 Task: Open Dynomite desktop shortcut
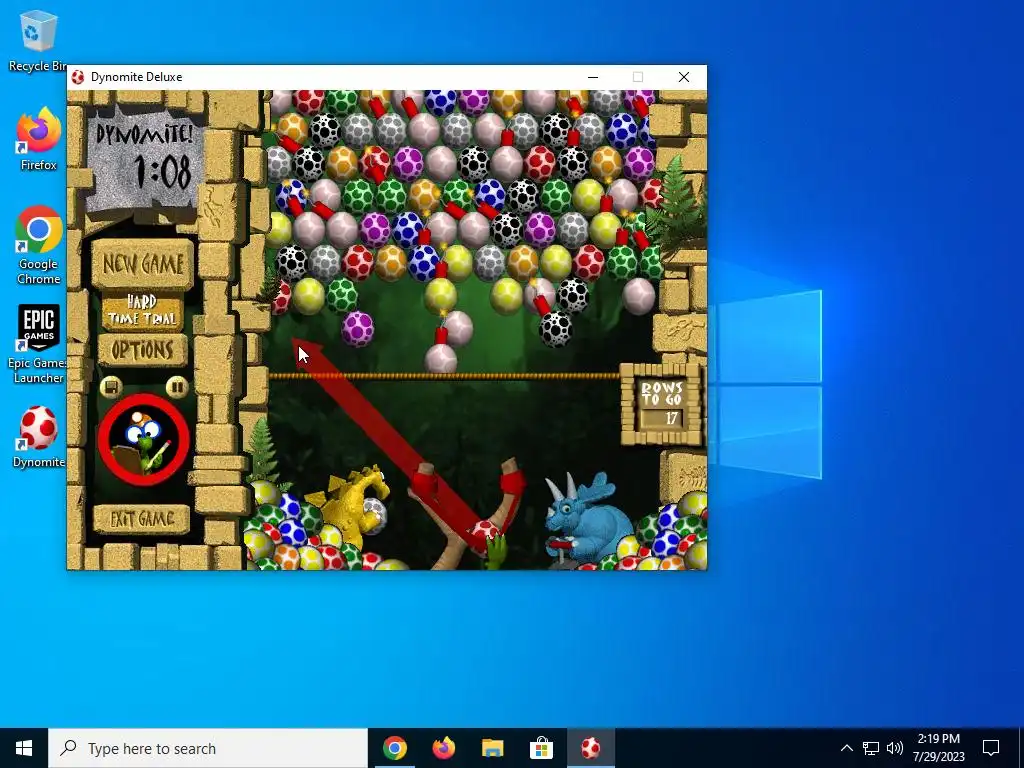click(39, 437)
